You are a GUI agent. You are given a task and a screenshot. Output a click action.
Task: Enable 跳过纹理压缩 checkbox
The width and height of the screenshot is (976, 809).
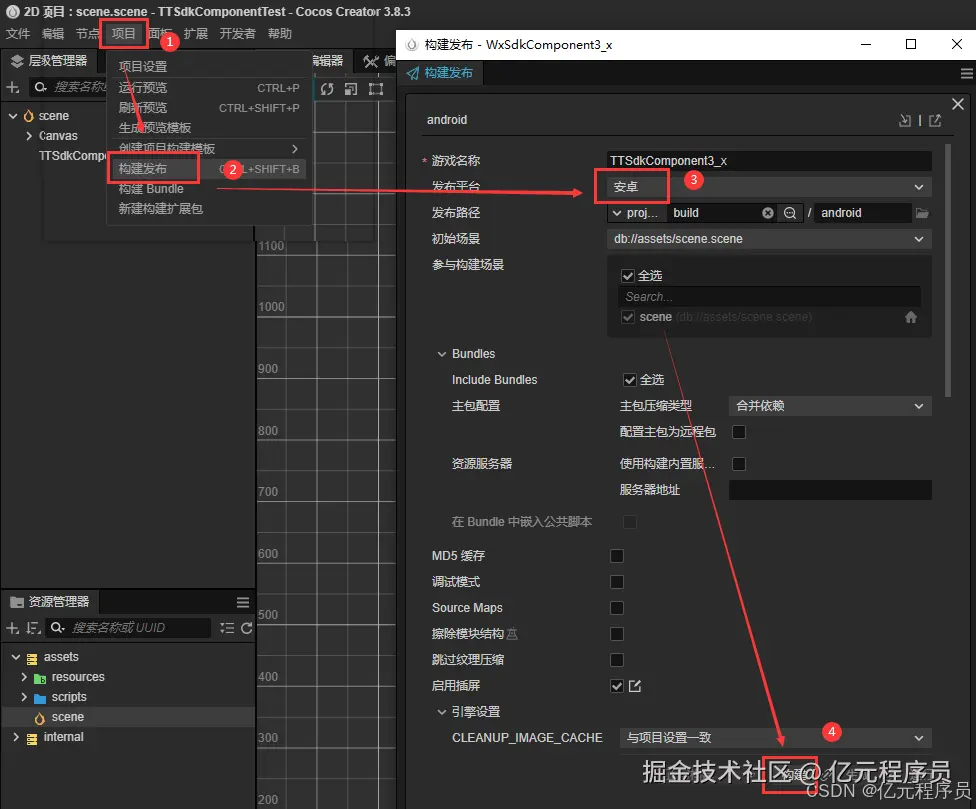coord(617,660)
